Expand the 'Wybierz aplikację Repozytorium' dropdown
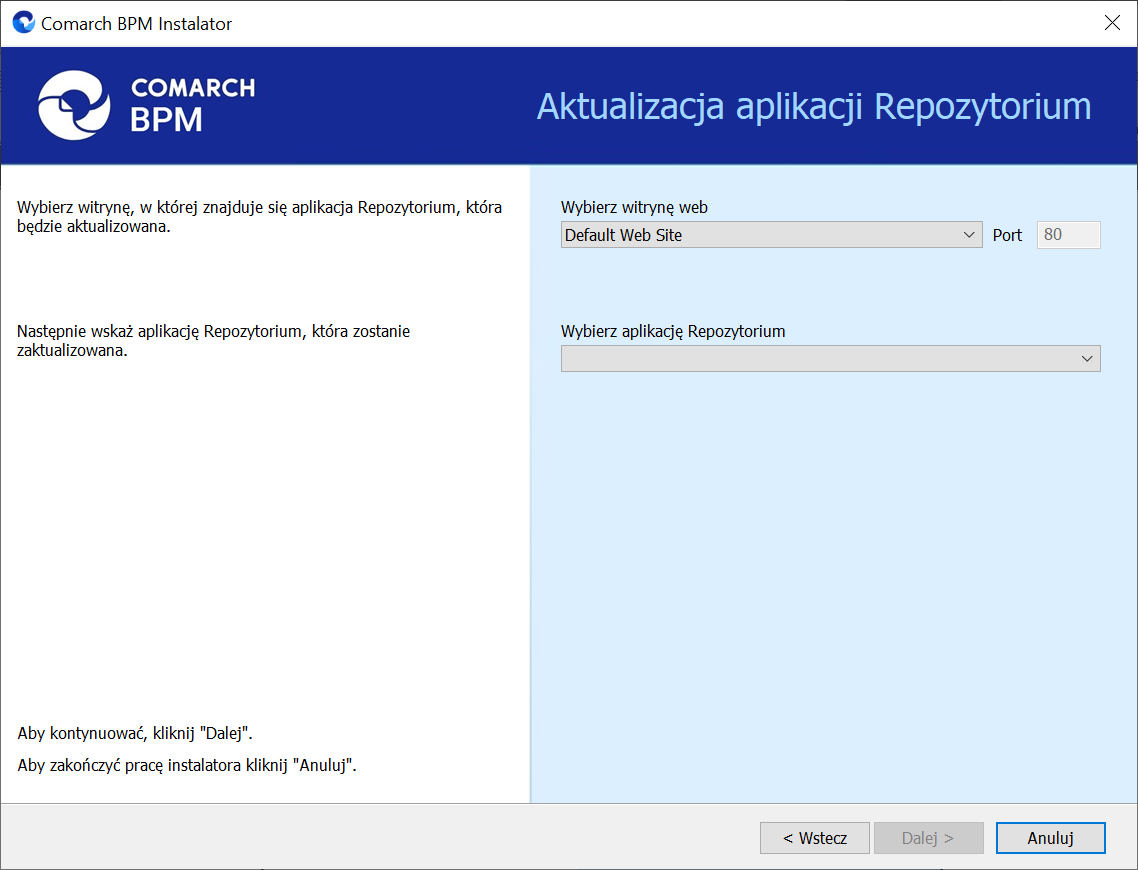Image resolution: width=1138 pixels, height=870 pixels. tap(830, 358)
